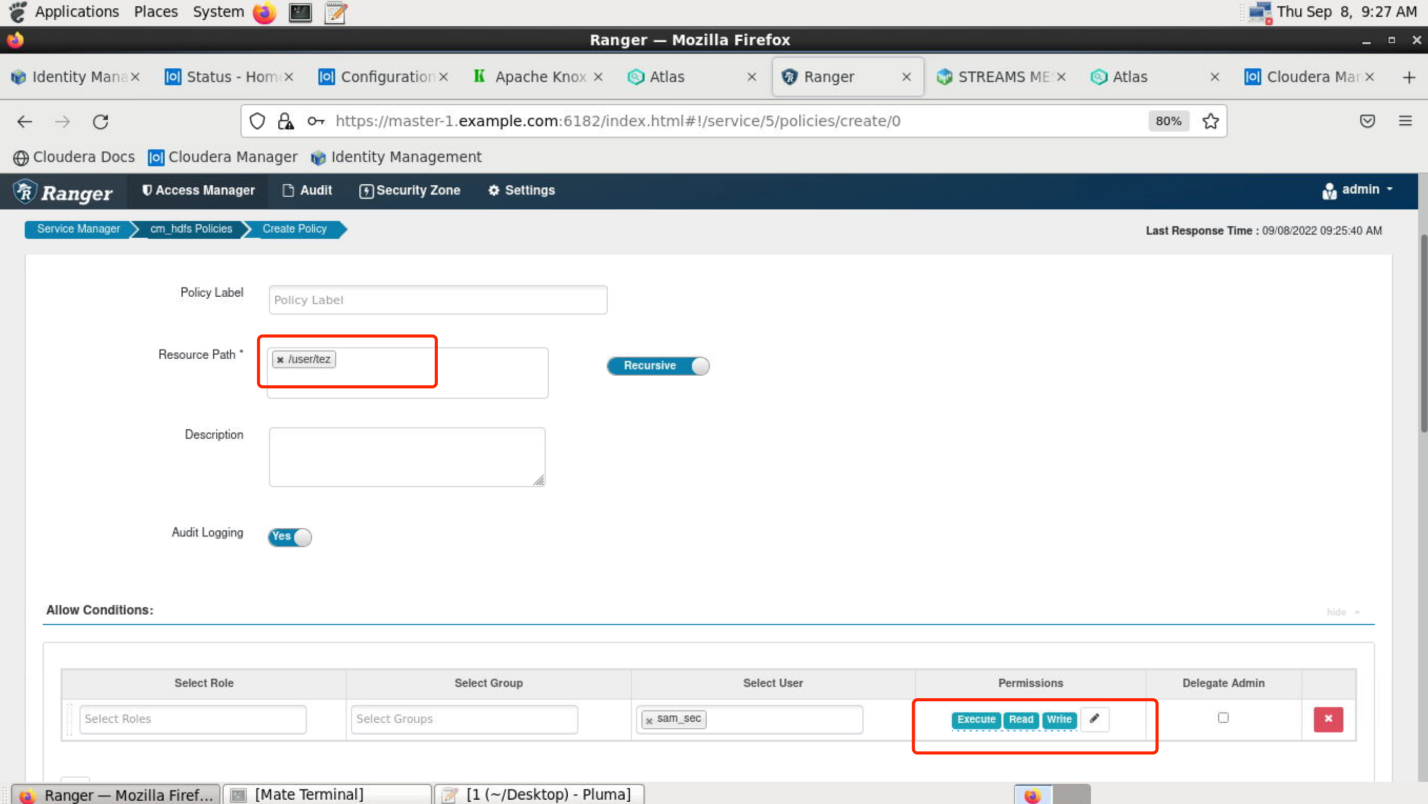Viewport: 1428px width, 804px height.
Task: Open Cloudera Manager bookmark
Action: 223,157
